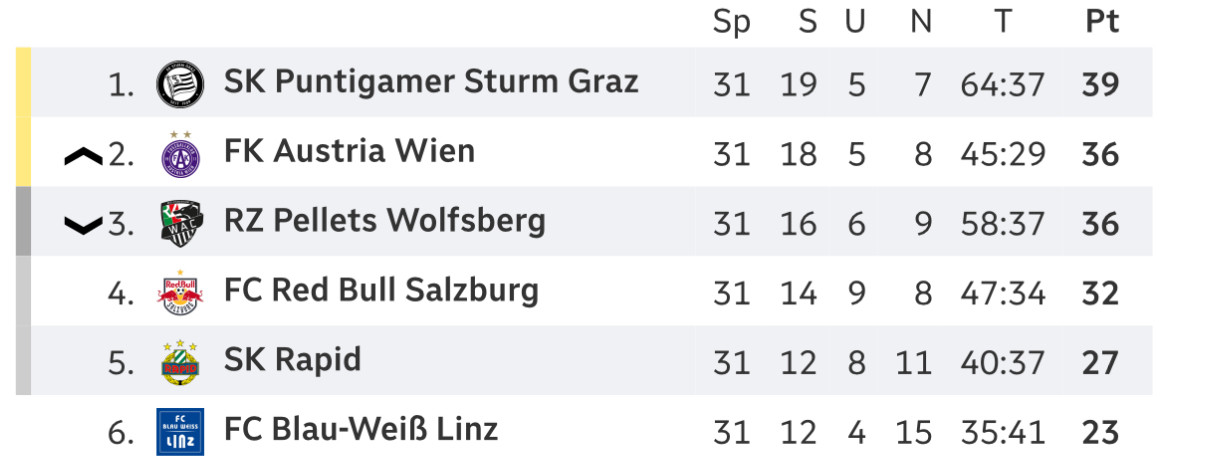Click Sturm Graz's 39 points value
This screenshot has width=1206, height=473.
[x=1100, y=85]
